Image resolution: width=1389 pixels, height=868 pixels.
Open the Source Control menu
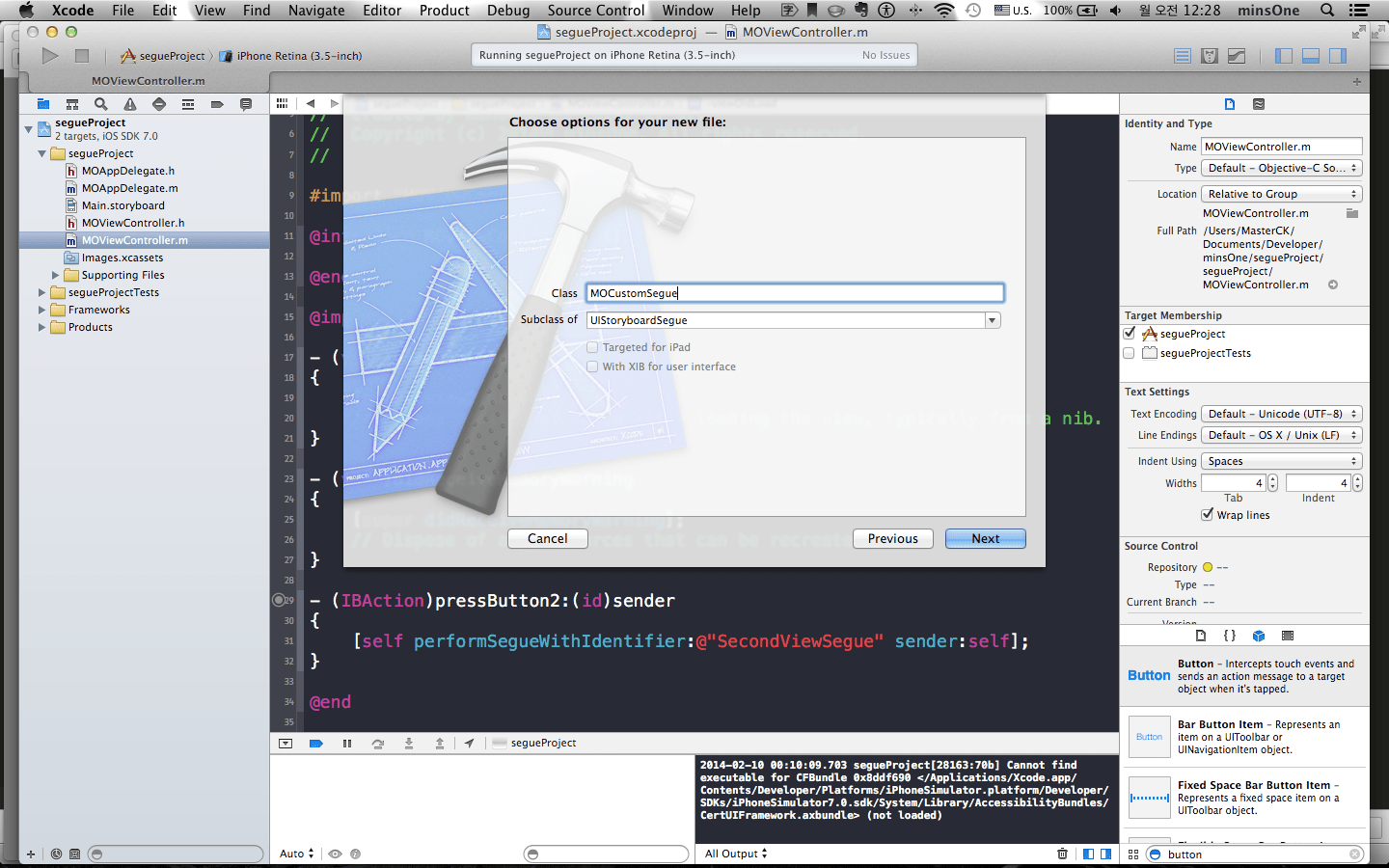coord(596,11)
